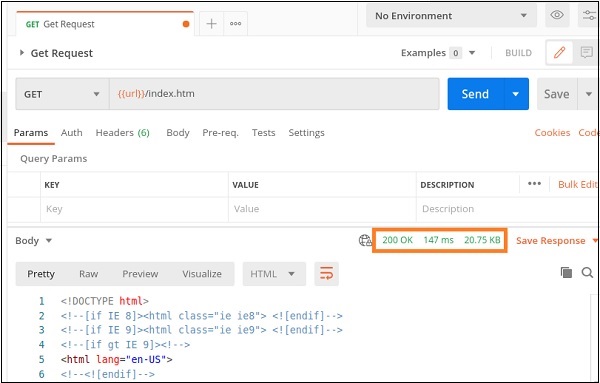600x383 pixels.
Task: Open the comments icon beside pencil
Action: click(x=586, y=52)
